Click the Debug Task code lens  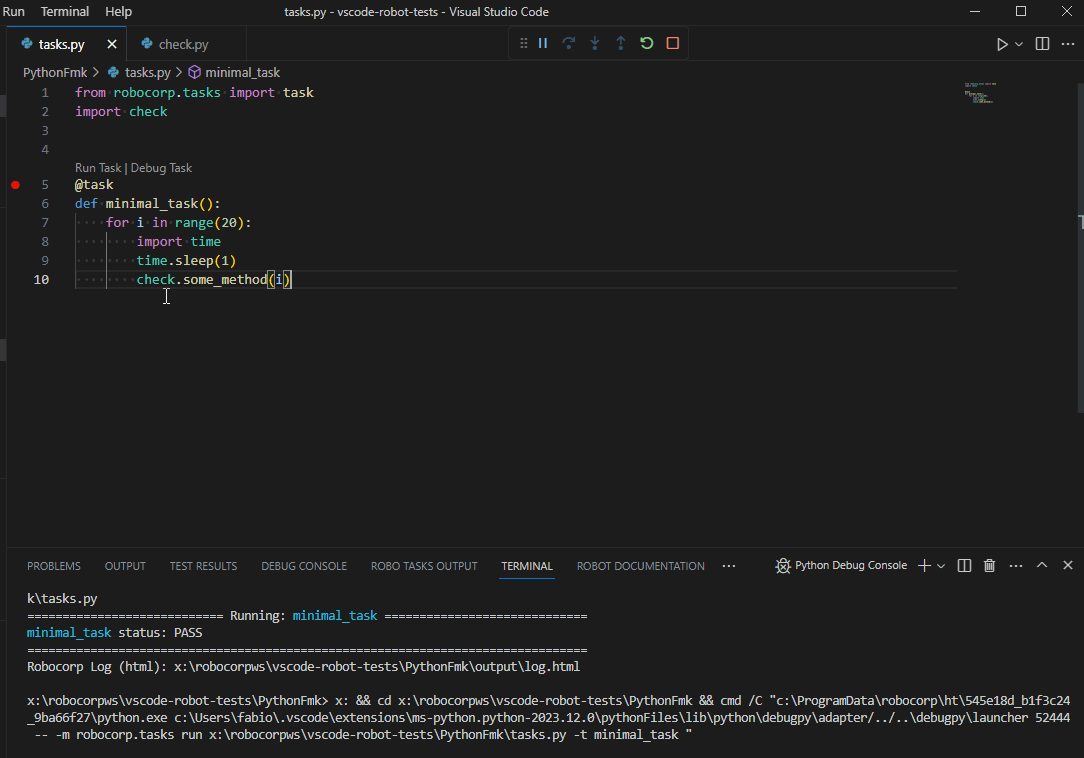coord(161,168)
